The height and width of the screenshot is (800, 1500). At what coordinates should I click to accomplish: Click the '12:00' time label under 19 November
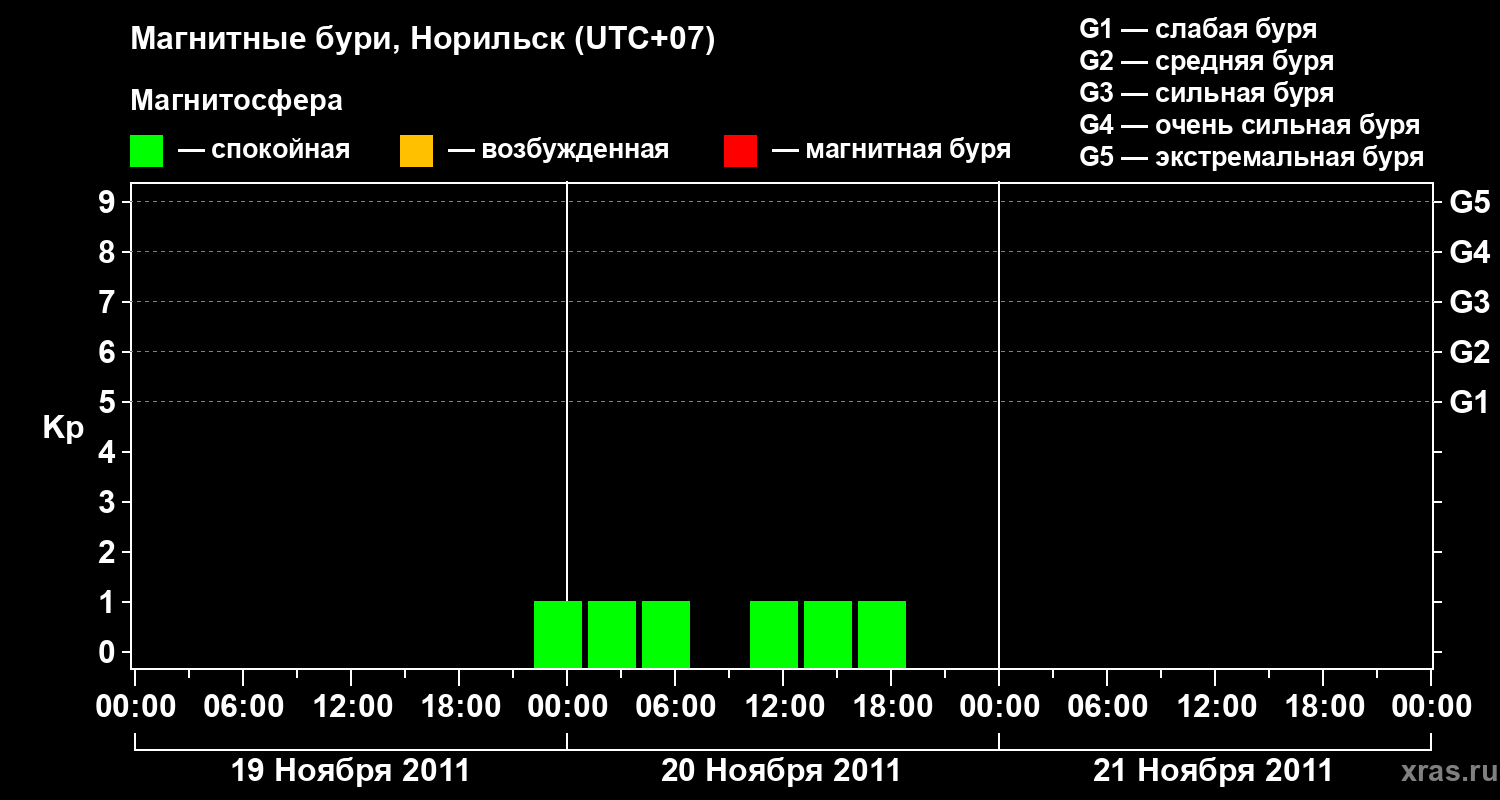352,707
